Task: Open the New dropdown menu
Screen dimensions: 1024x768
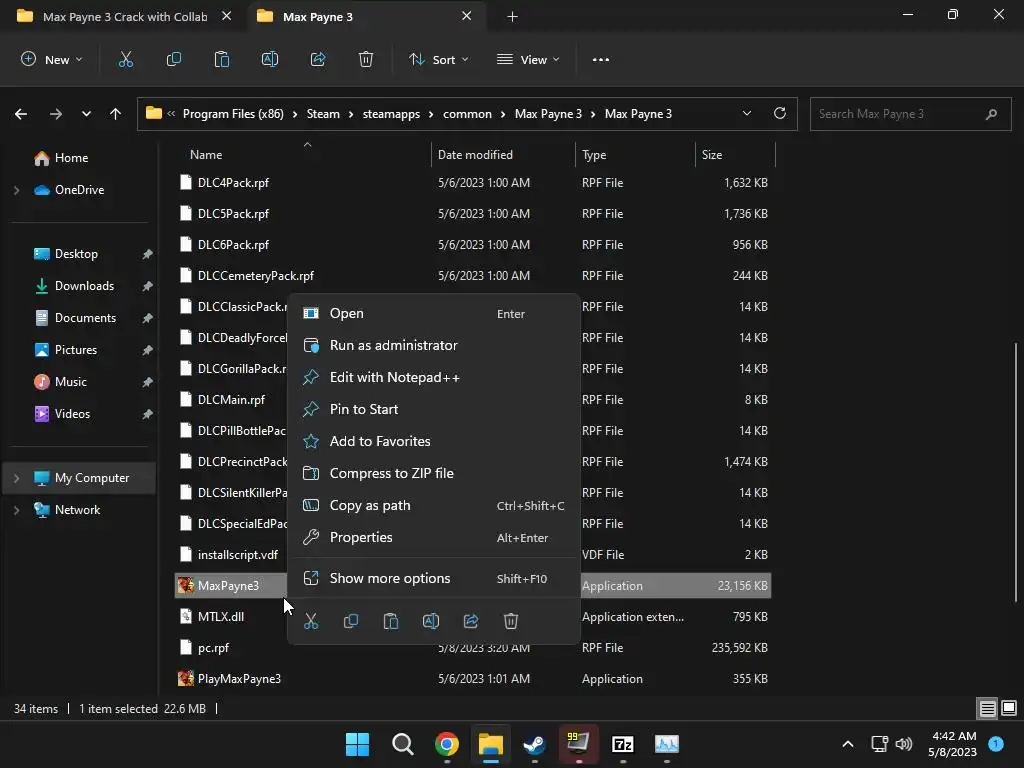Action: coord(52,59)
